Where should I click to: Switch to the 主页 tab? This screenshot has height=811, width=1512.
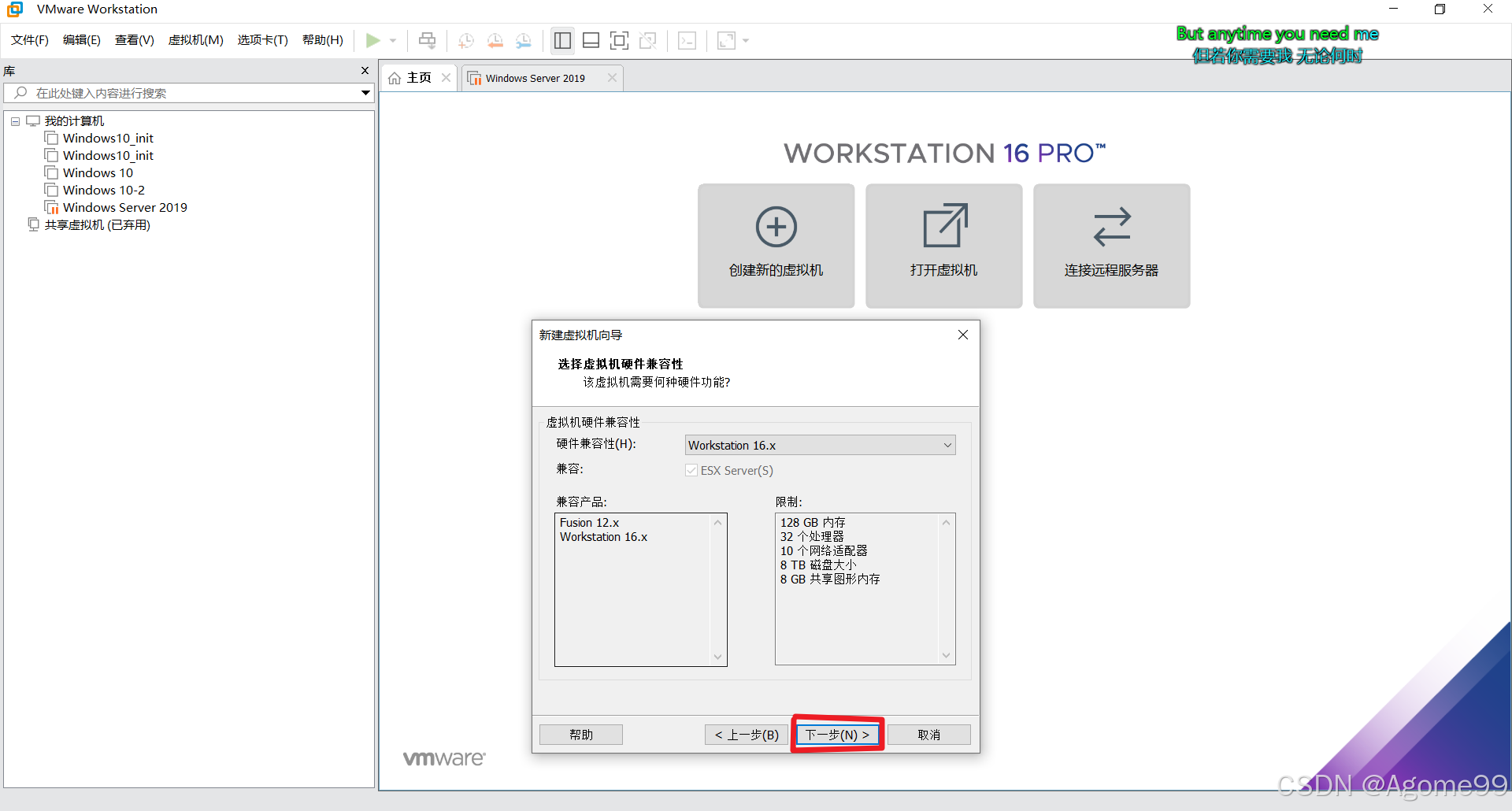coord(419,78)
